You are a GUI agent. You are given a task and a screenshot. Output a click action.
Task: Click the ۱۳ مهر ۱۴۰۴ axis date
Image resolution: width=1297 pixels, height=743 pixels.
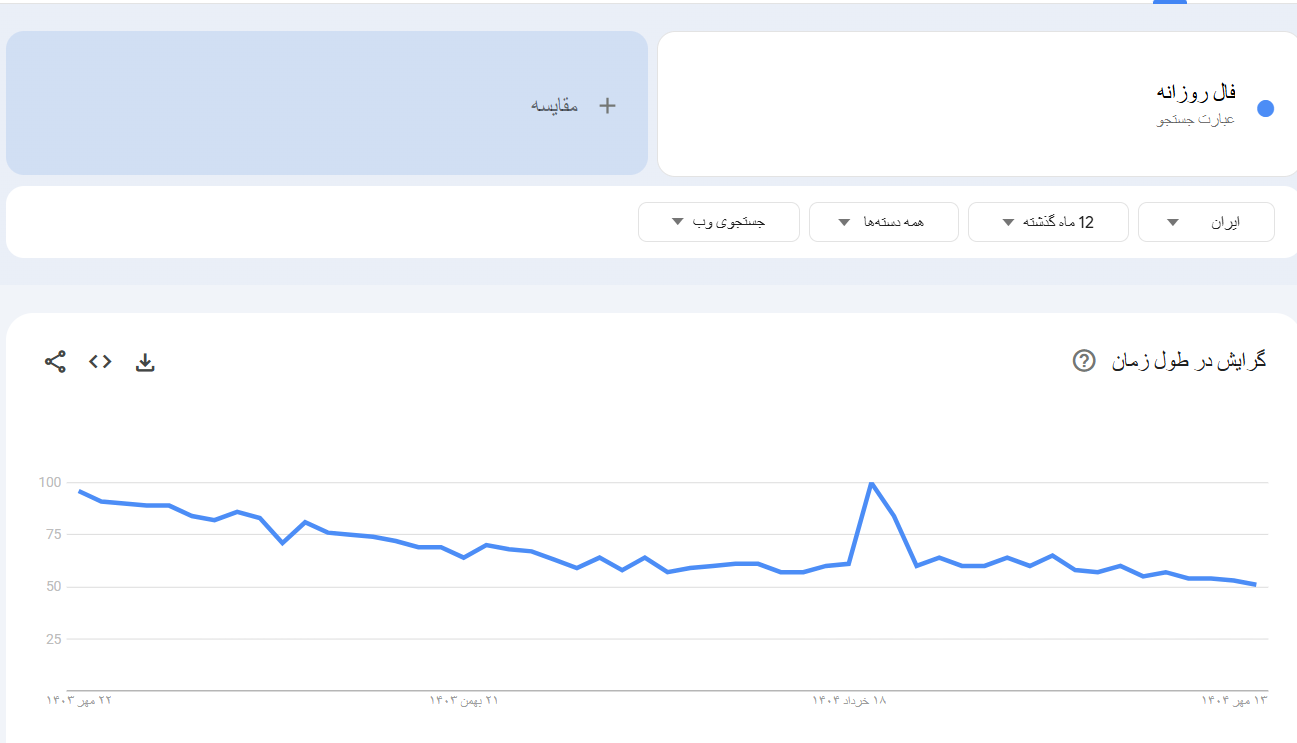pyautogui.click(x=1234, y=700)
